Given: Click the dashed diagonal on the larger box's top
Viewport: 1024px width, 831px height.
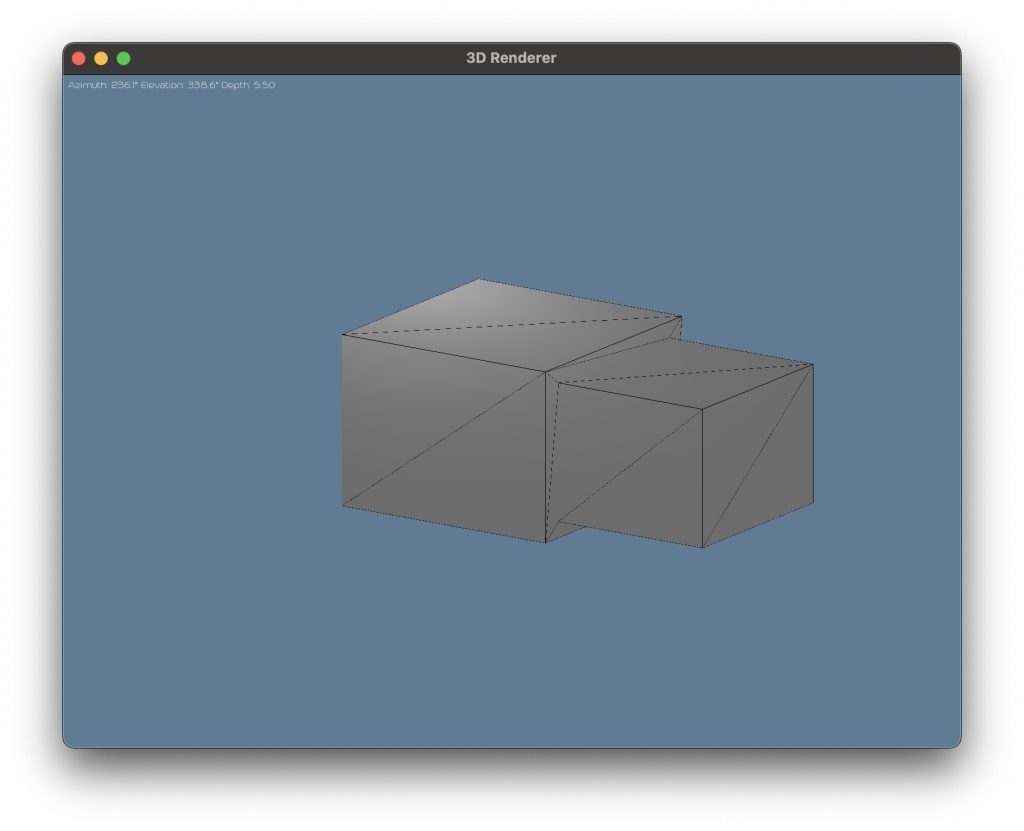Looking at the screenshot, I should (510, 326).
